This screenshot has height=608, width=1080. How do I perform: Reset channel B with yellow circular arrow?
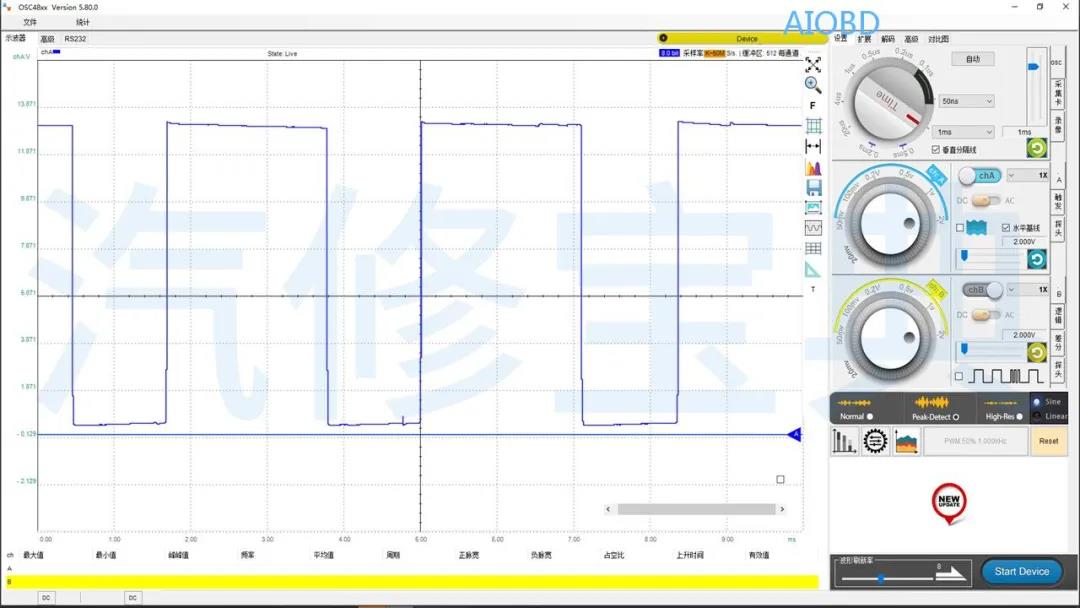(1037, 353)
